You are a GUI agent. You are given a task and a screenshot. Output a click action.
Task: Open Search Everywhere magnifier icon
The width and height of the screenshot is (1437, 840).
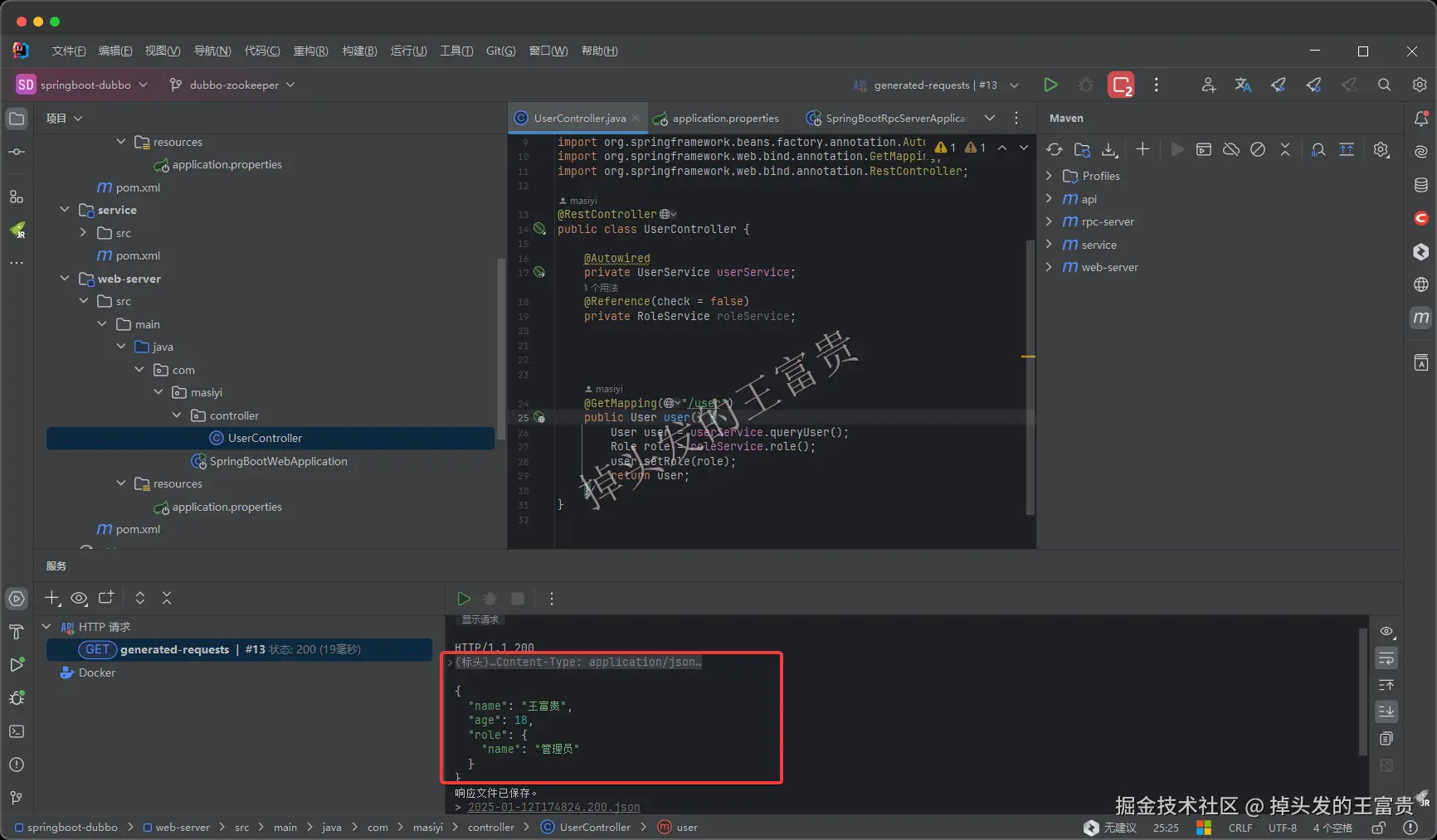click(x=1384, y=85)
